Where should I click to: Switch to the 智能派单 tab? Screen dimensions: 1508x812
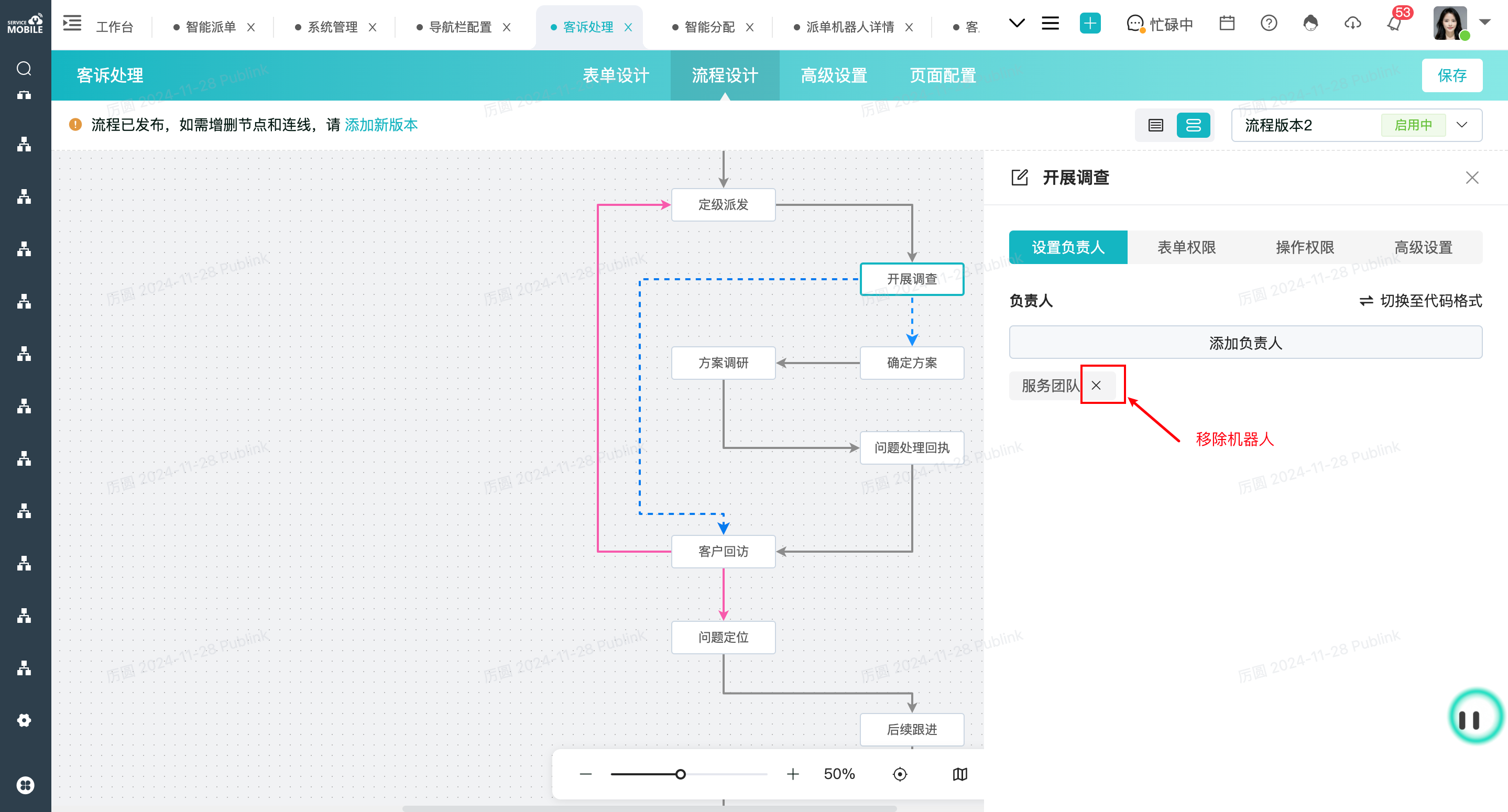(x=211, y=27)
